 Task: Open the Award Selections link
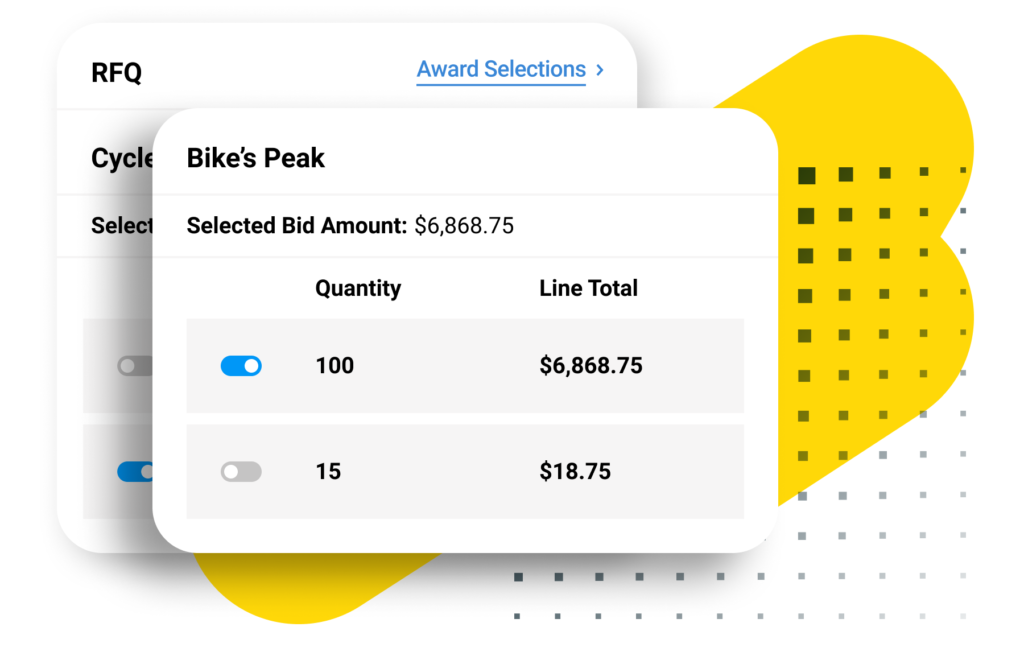[501, 69]
